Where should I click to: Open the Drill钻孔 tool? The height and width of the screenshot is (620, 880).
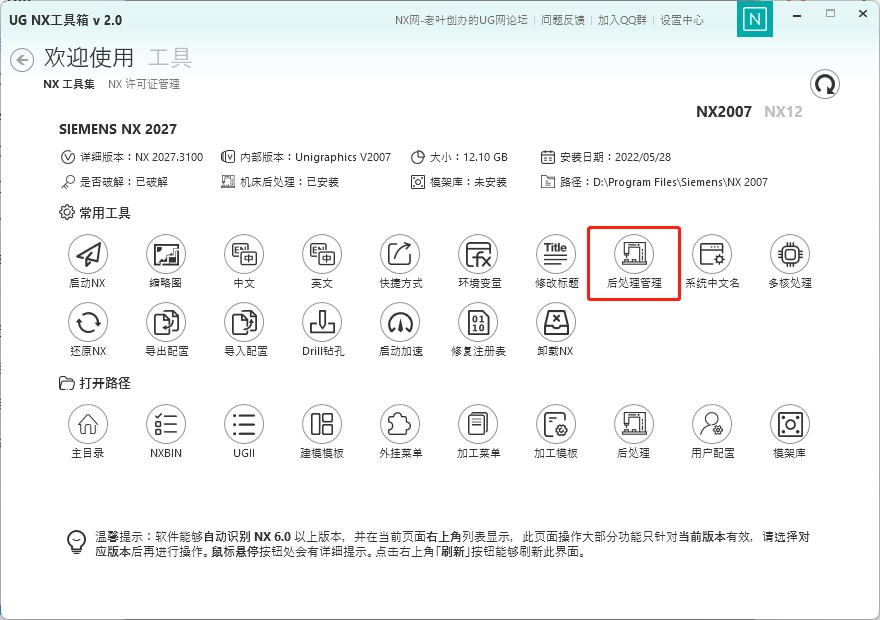[x=322, y=323]
